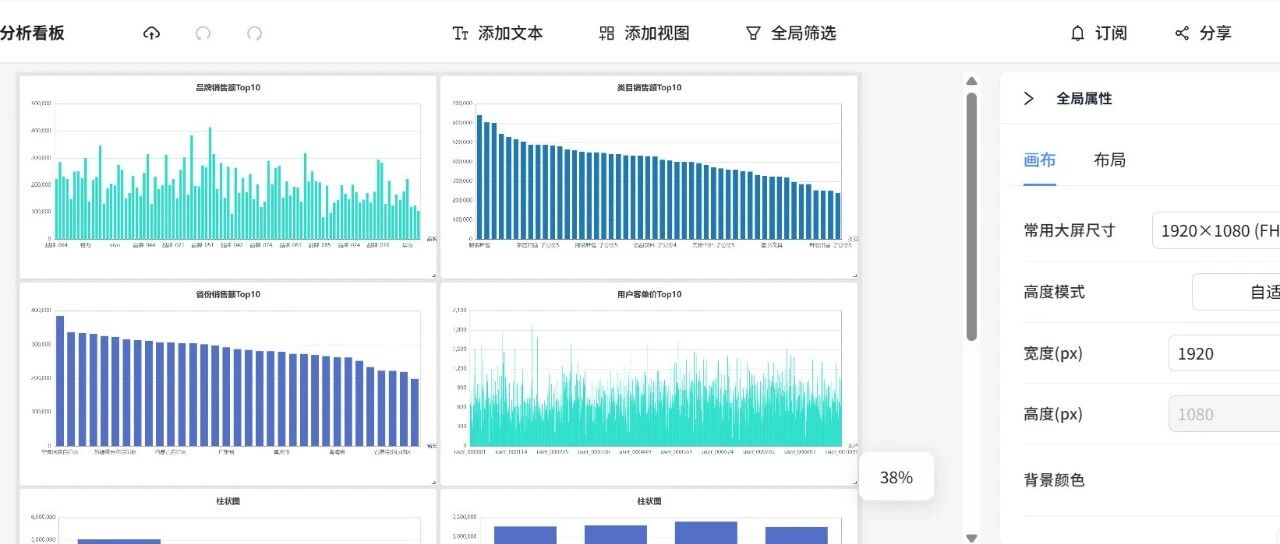Image resolution: width=1280 pixels, height=544 pixels.
Task: Click resize handle of 品牌销售额Top10 chart
Action: click(433, 275)
